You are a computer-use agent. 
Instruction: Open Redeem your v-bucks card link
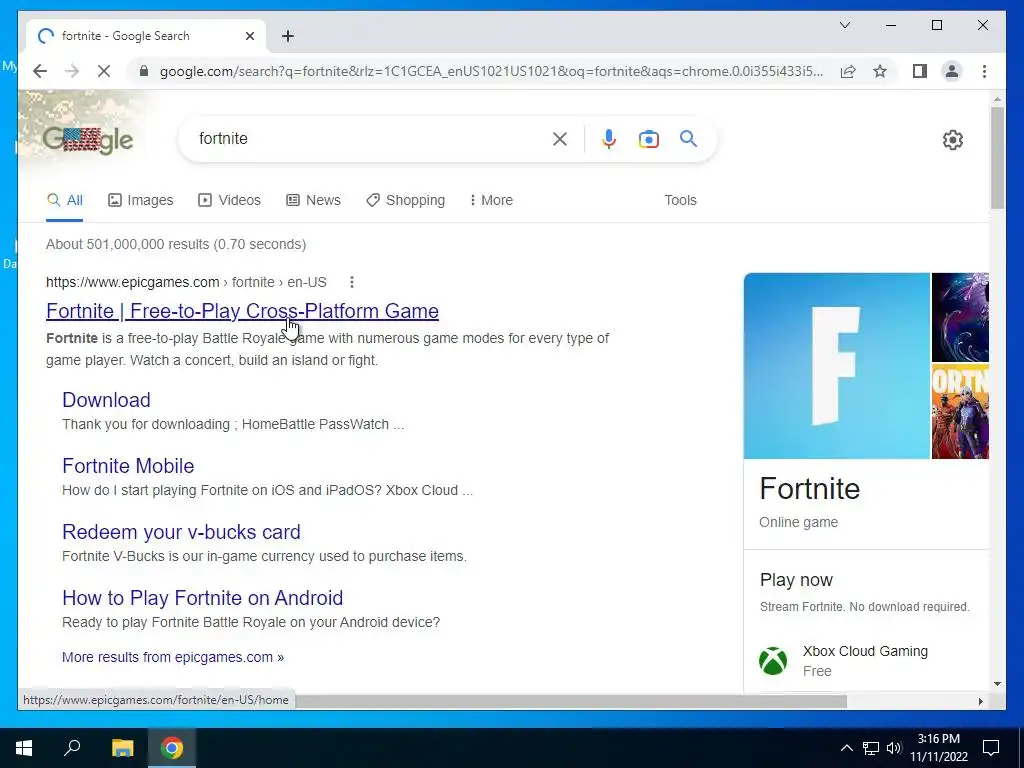coord(182,532)
